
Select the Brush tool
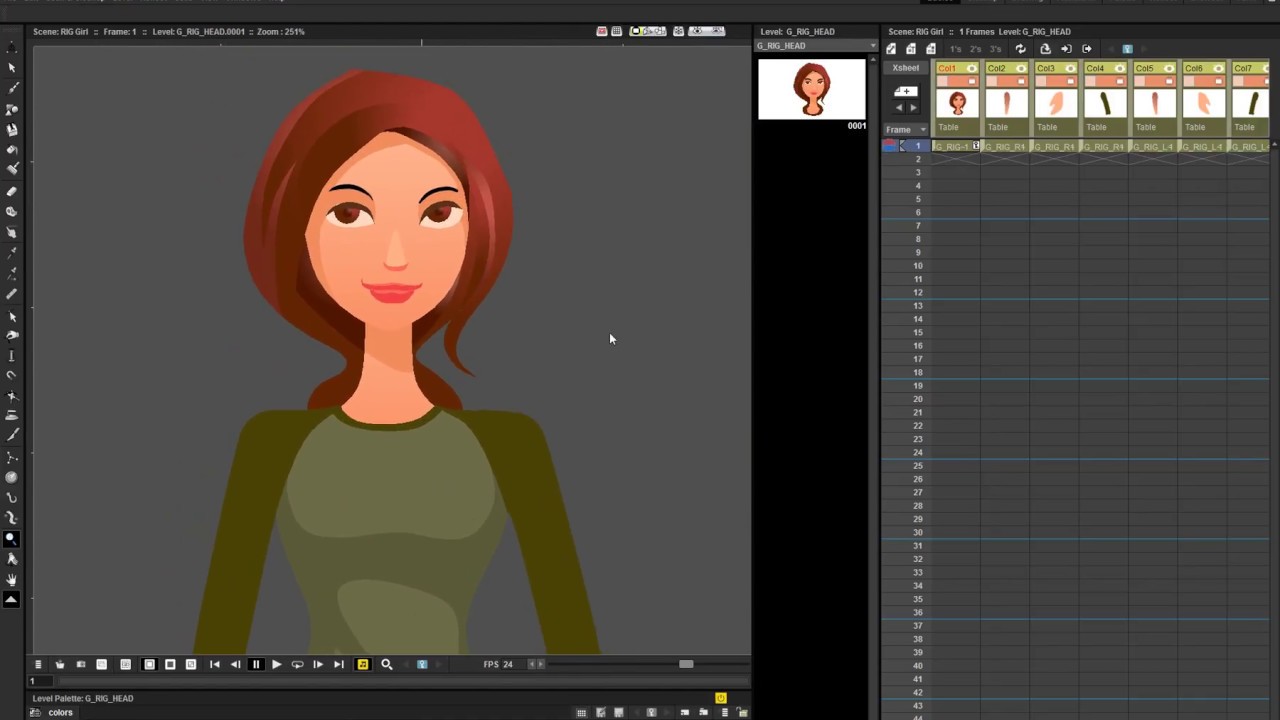[12, 88]
